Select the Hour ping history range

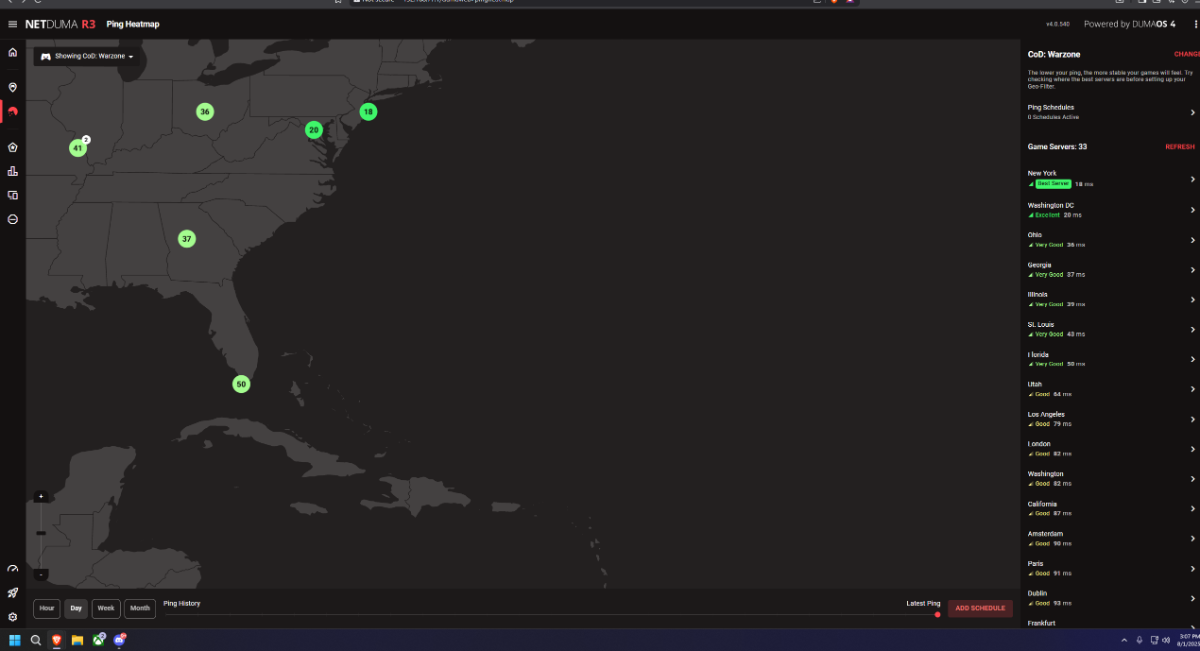pyautogui.click(x=47, y=608)
